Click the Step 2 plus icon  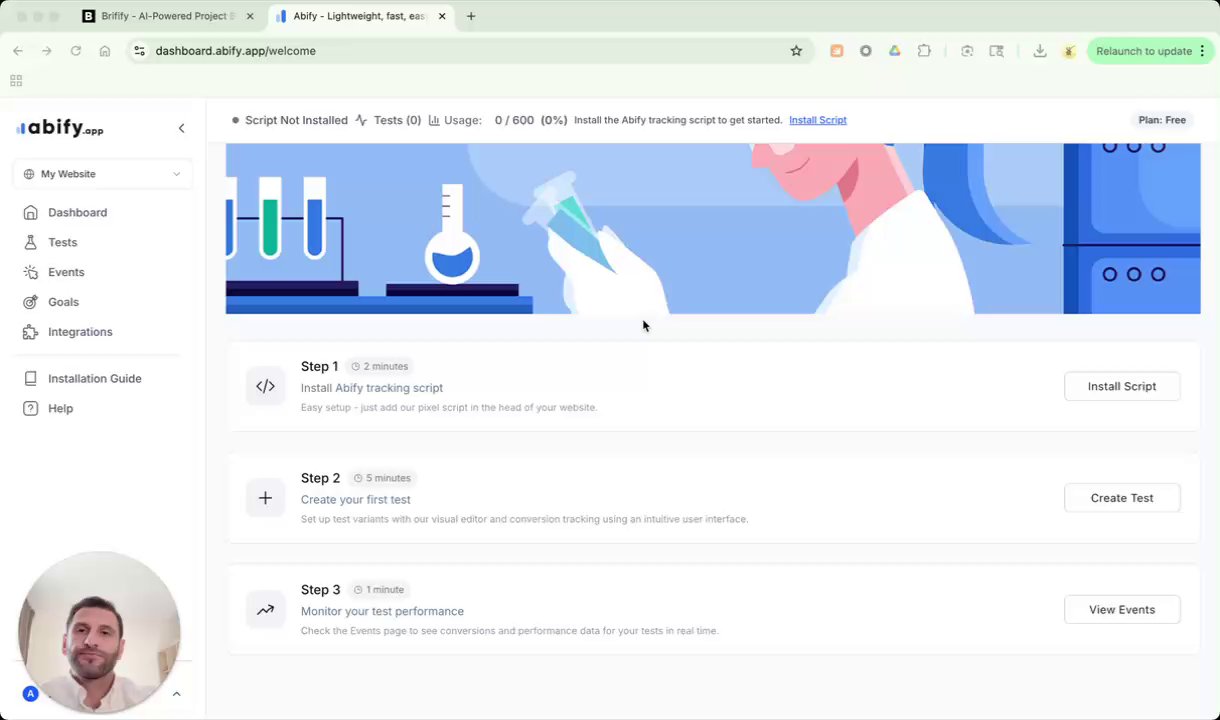coord(265,498)
